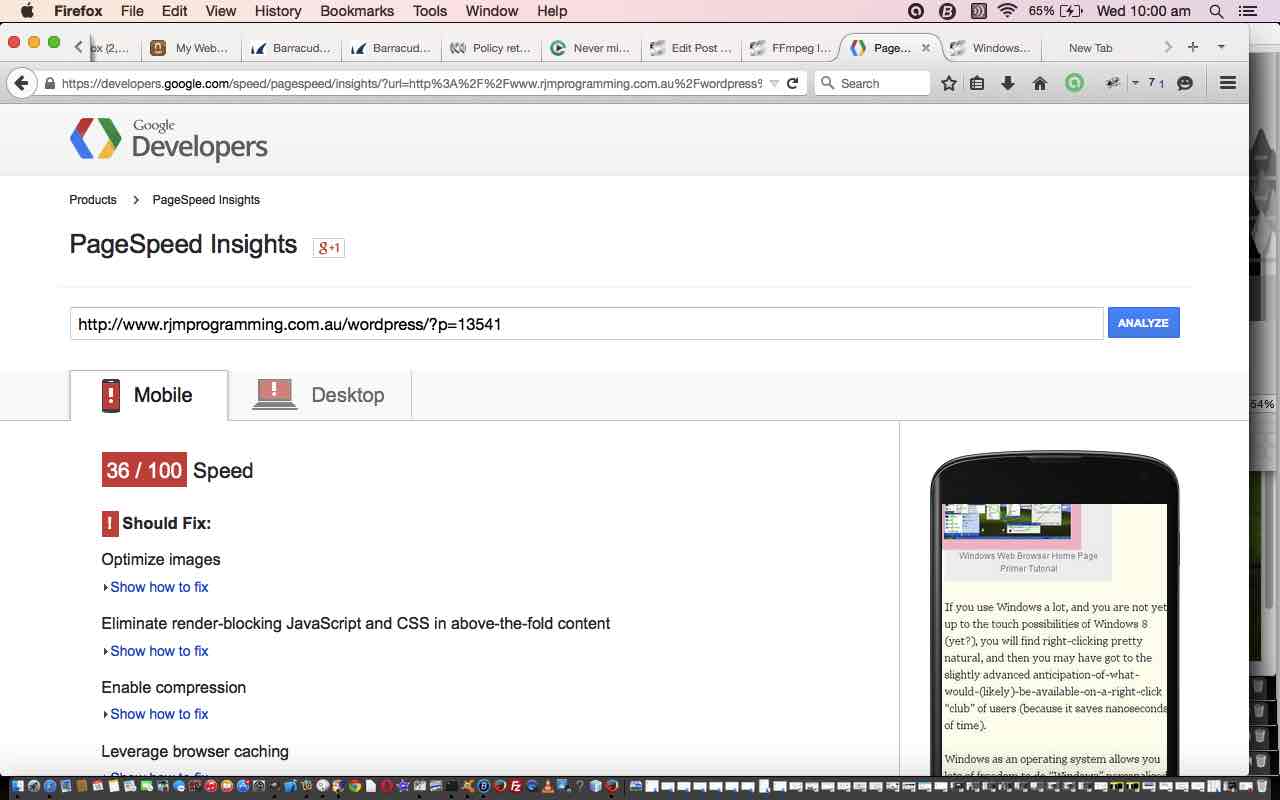Open Firefox downloads arrow icon
This screenshot has height=800, width=1280.
(x=1008, y=84)
